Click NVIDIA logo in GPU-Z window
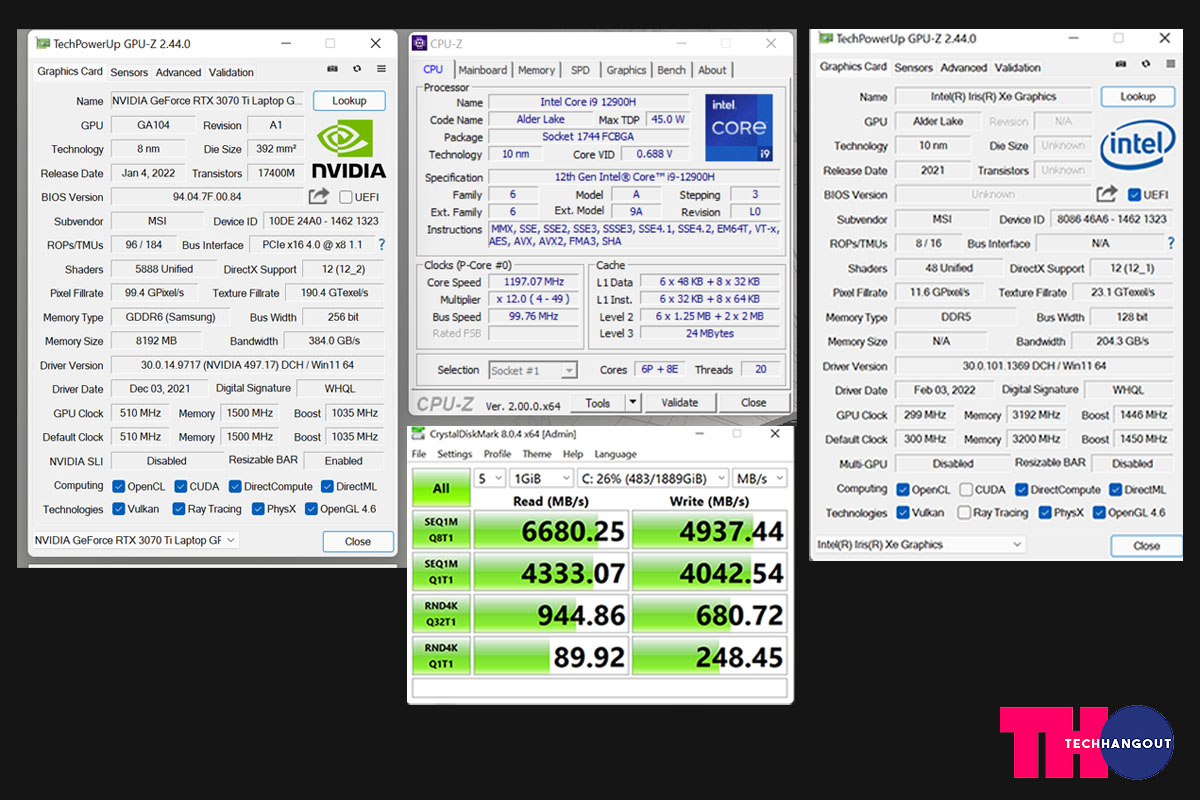 click(348, 149)
